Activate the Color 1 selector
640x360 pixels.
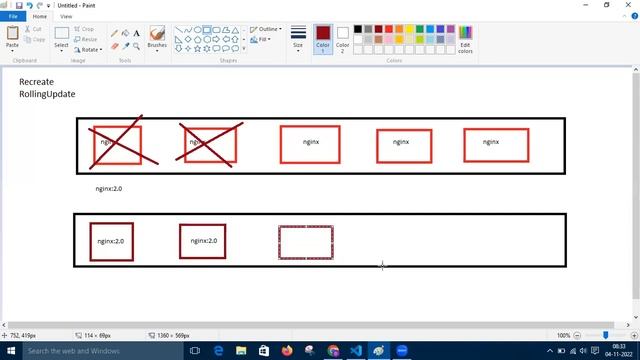323,39
